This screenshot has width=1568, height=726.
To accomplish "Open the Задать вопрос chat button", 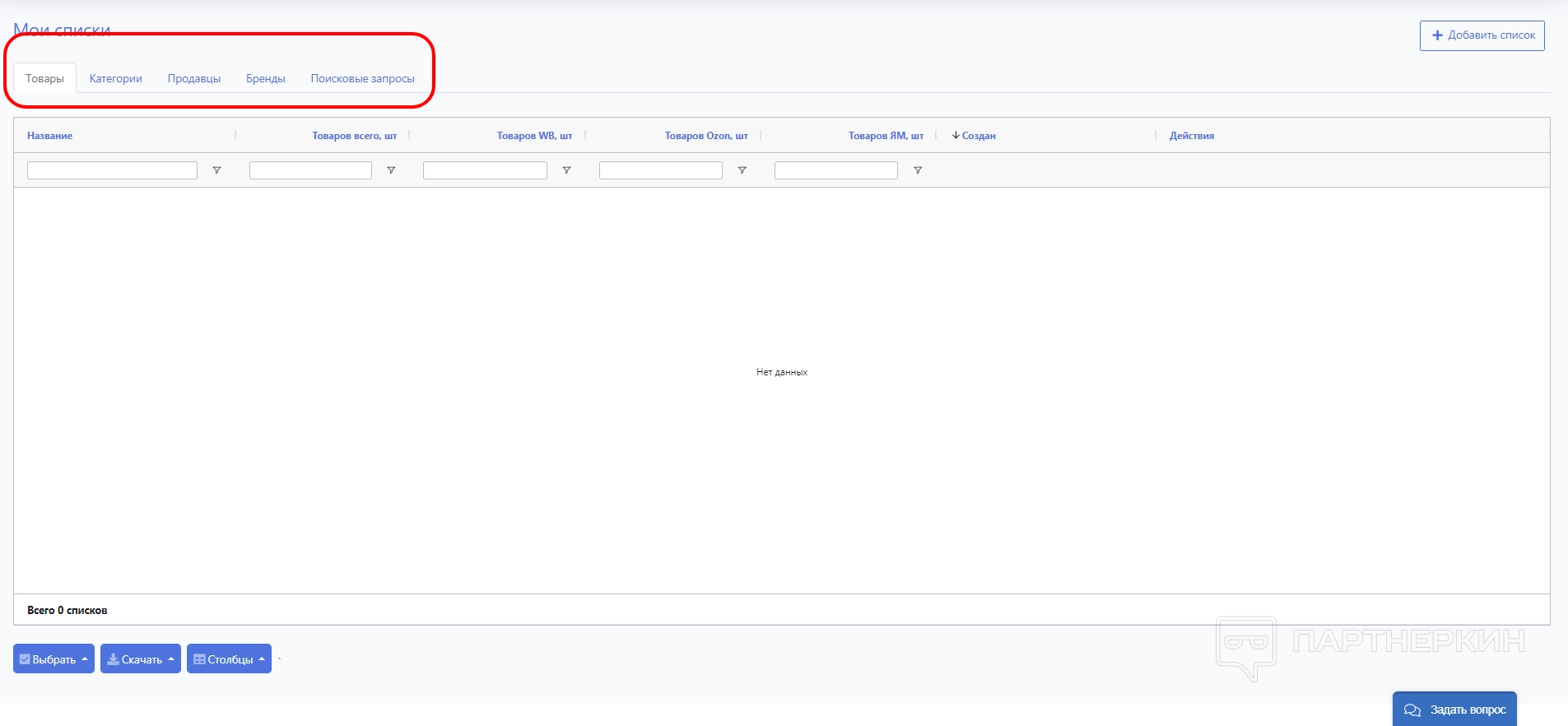I will (1454, 710).
